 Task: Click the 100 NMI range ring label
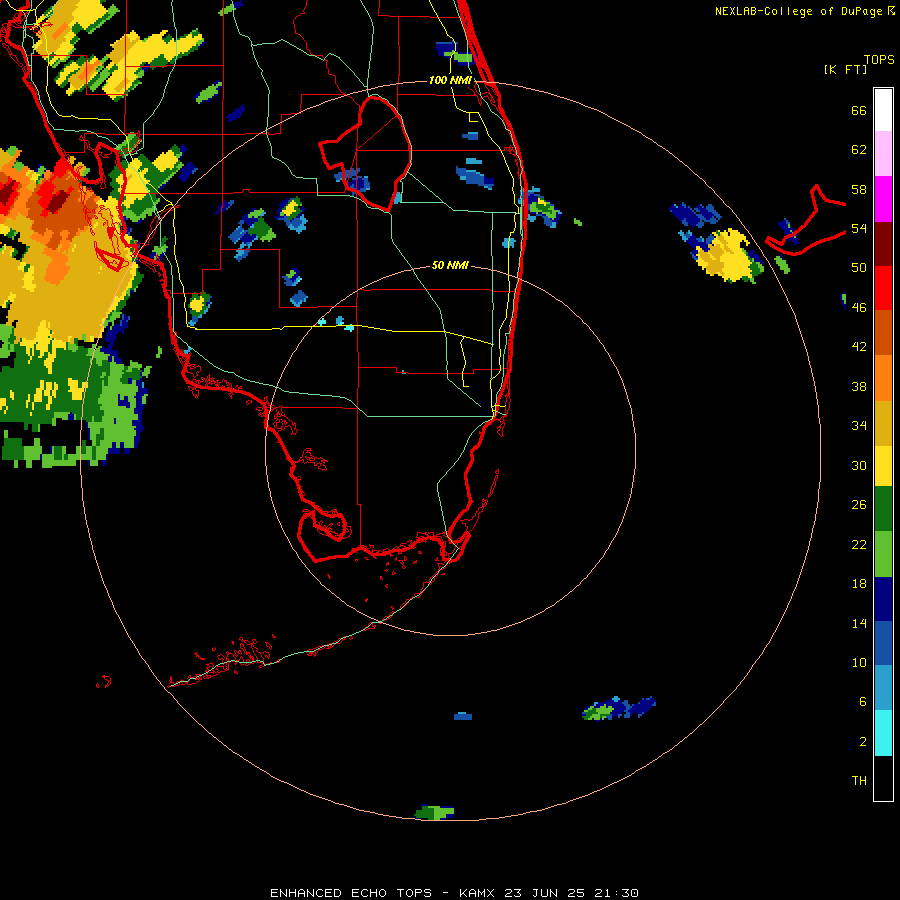point(450,80)
